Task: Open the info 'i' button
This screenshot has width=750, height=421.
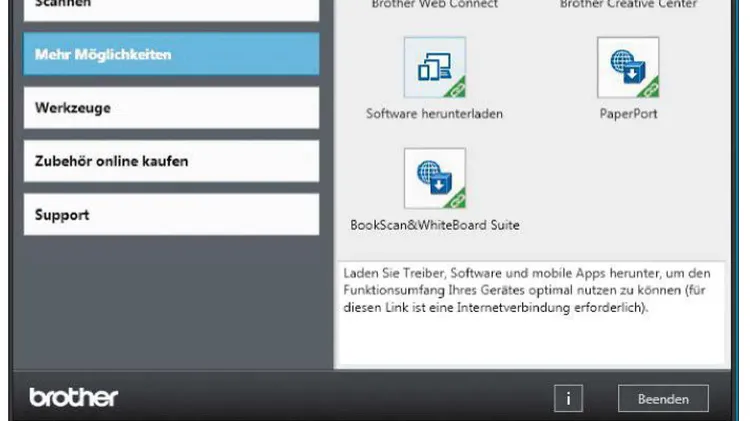Action: coord(568,399)
